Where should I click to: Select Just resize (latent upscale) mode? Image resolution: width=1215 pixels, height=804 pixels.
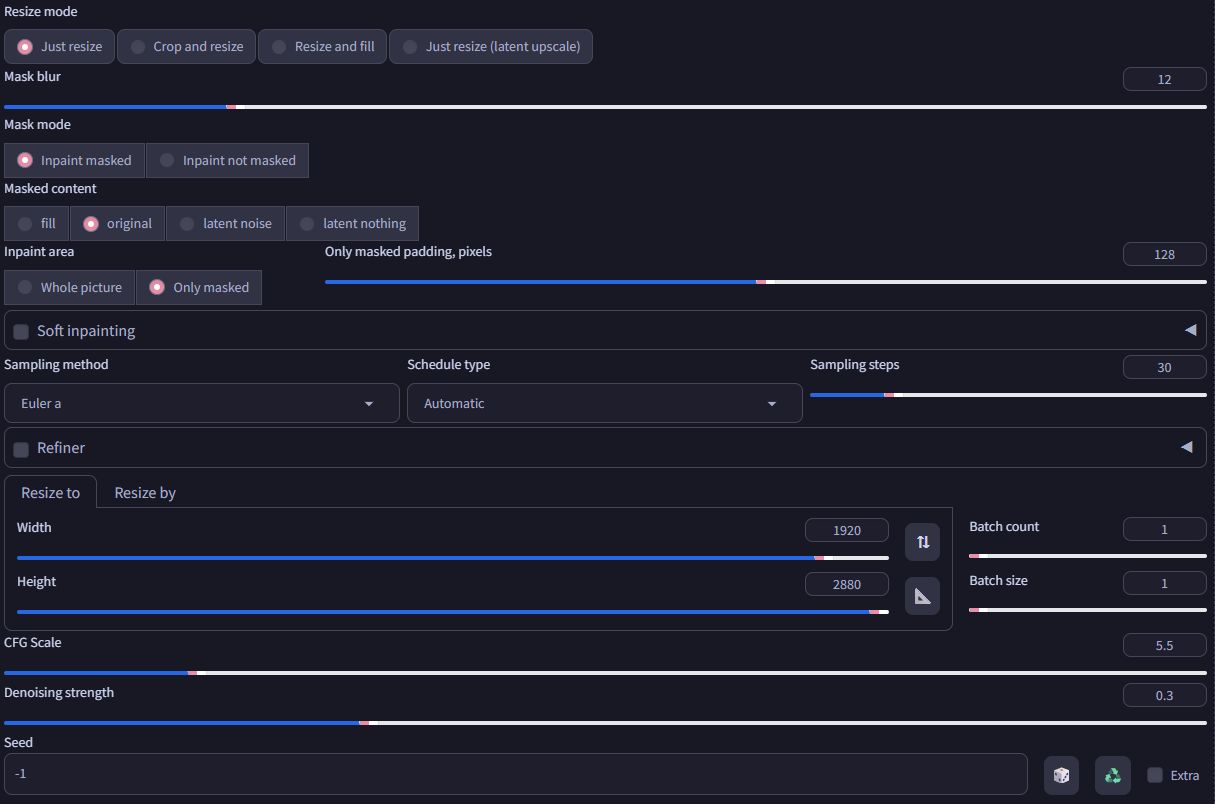click(491, 46)
